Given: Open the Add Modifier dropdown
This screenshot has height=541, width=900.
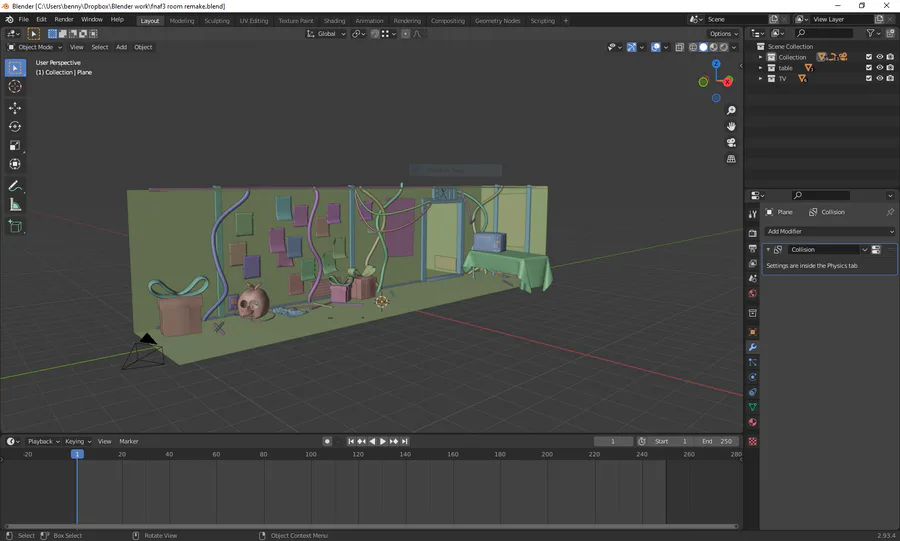Looking at the screenshot, I should [x=830, y=231].
